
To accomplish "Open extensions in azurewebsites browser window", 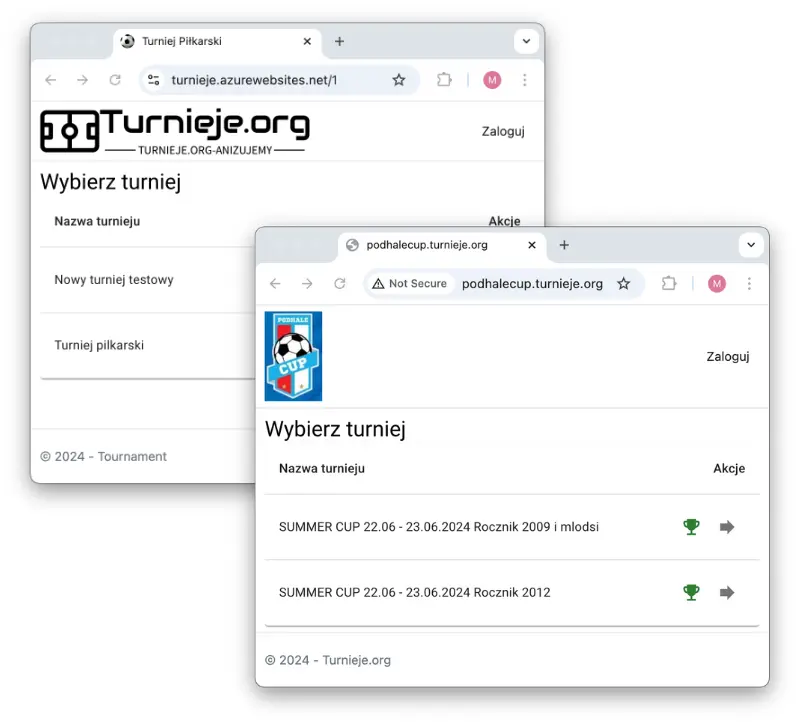I will pyautogui.click(x=444, y=80).
